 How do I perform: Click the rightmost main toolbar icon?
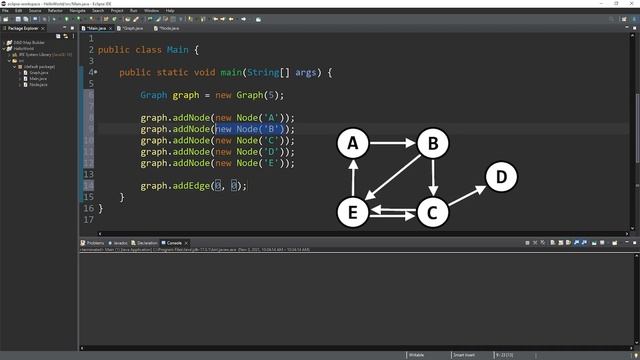tap(258, 19)
